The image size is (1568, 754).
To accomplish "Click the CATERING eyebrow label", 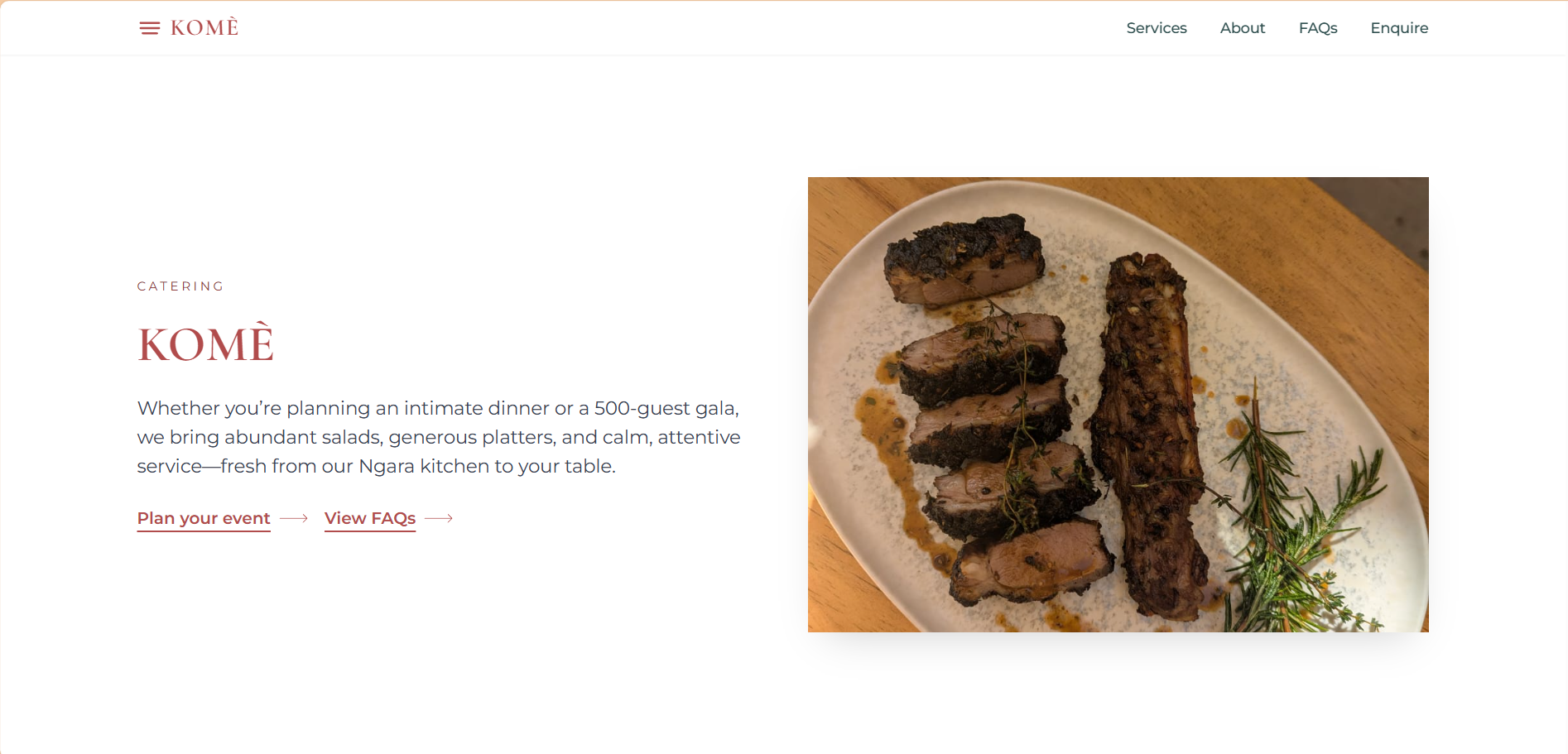I will pyautogui.click(x=180, y=286).
